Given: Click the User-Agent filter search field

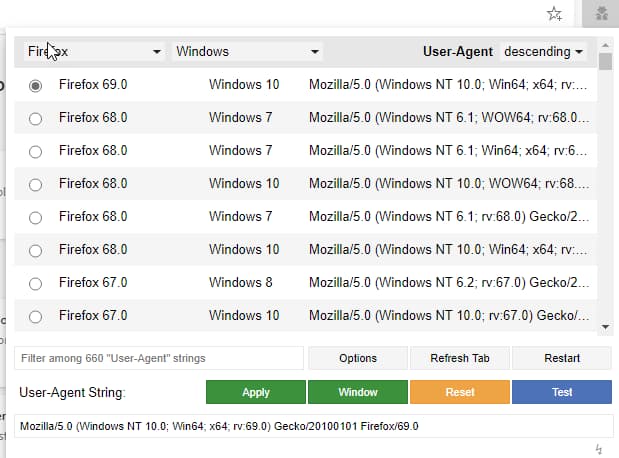Looking at the screenshot, I should click(158, 358).
